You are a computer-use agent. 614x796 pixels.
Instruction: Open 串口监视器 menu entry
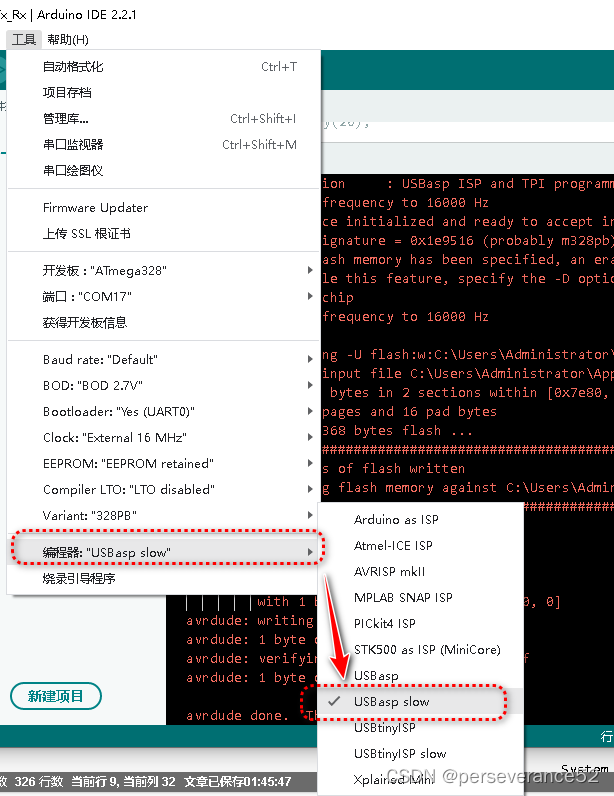[x=164, y=144]
